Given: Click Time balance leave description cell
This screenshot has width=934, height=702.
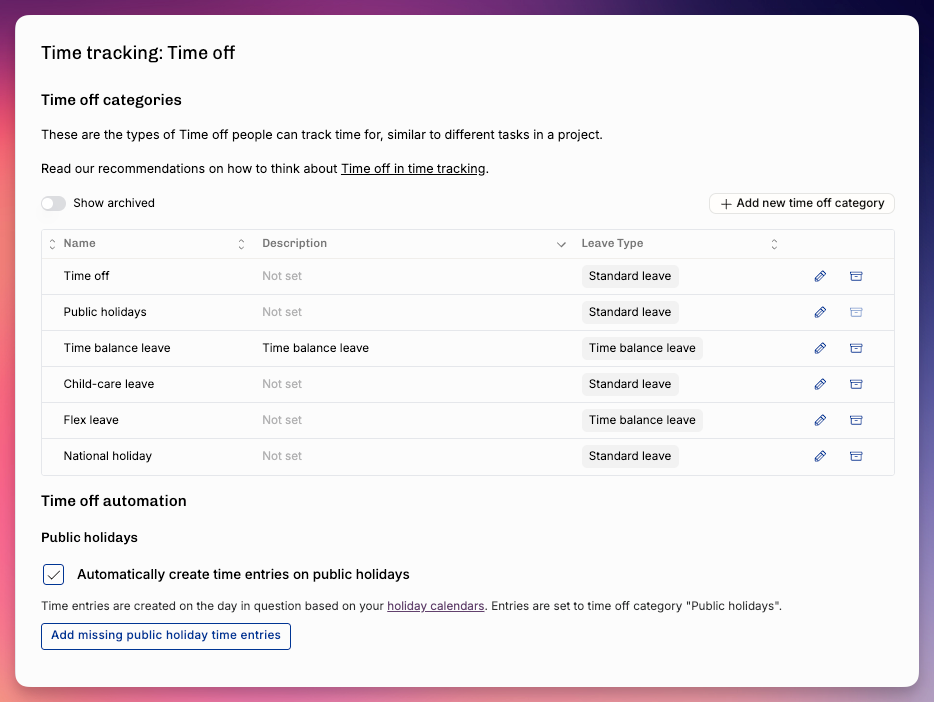Looking at the screenshot, I should (x=316, y=348).
